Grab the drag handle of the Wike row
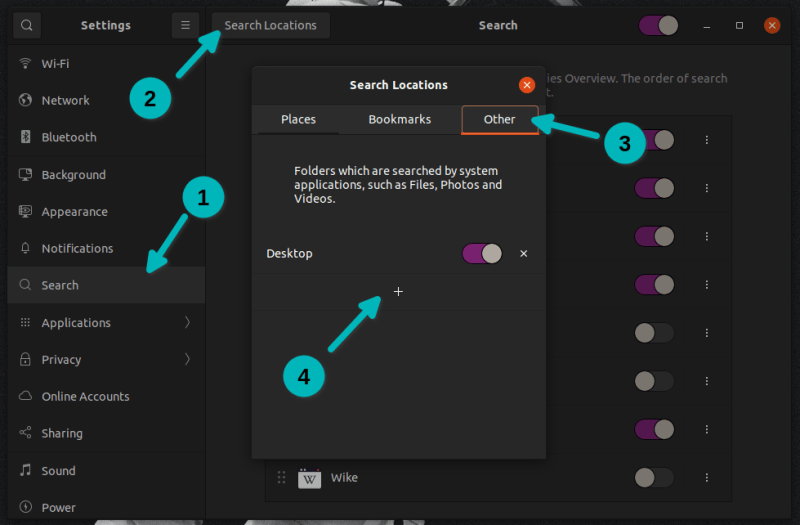The image size is (800, 525). [281, 478]
